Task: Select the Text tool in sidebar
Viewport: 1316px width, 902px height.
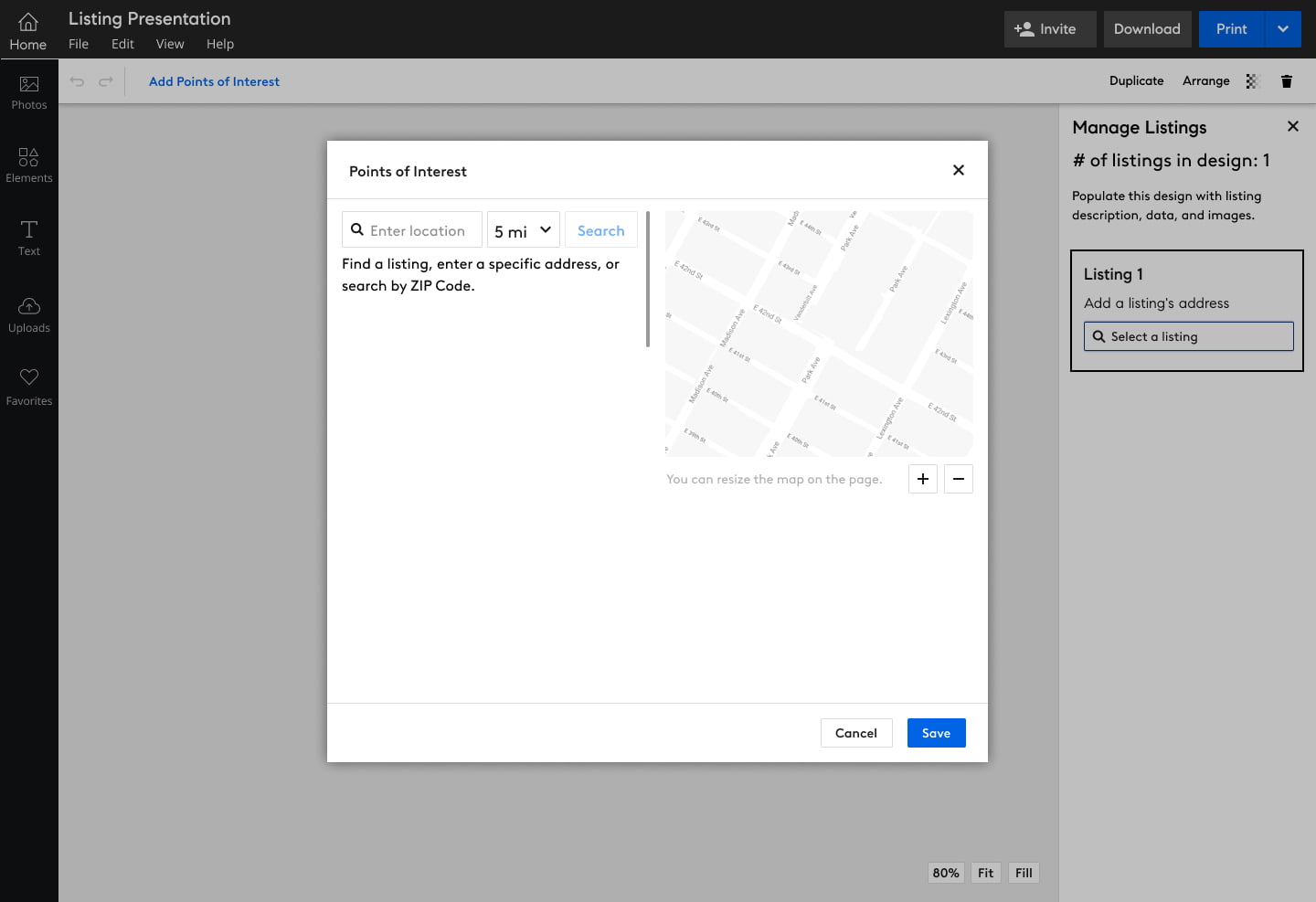Action: [x=29, y=239]
